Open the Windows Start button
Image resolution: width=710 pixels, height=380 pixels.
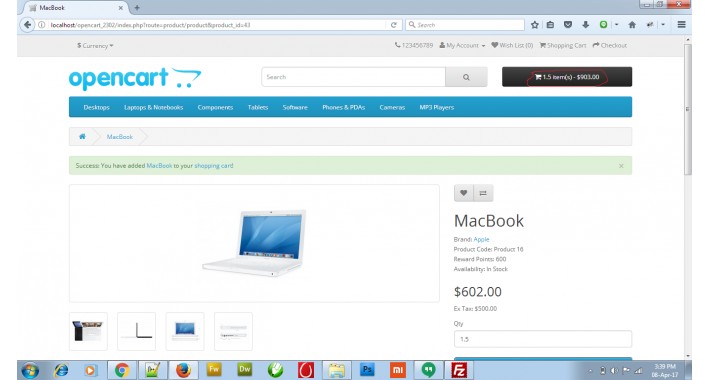tap(30, 370)
